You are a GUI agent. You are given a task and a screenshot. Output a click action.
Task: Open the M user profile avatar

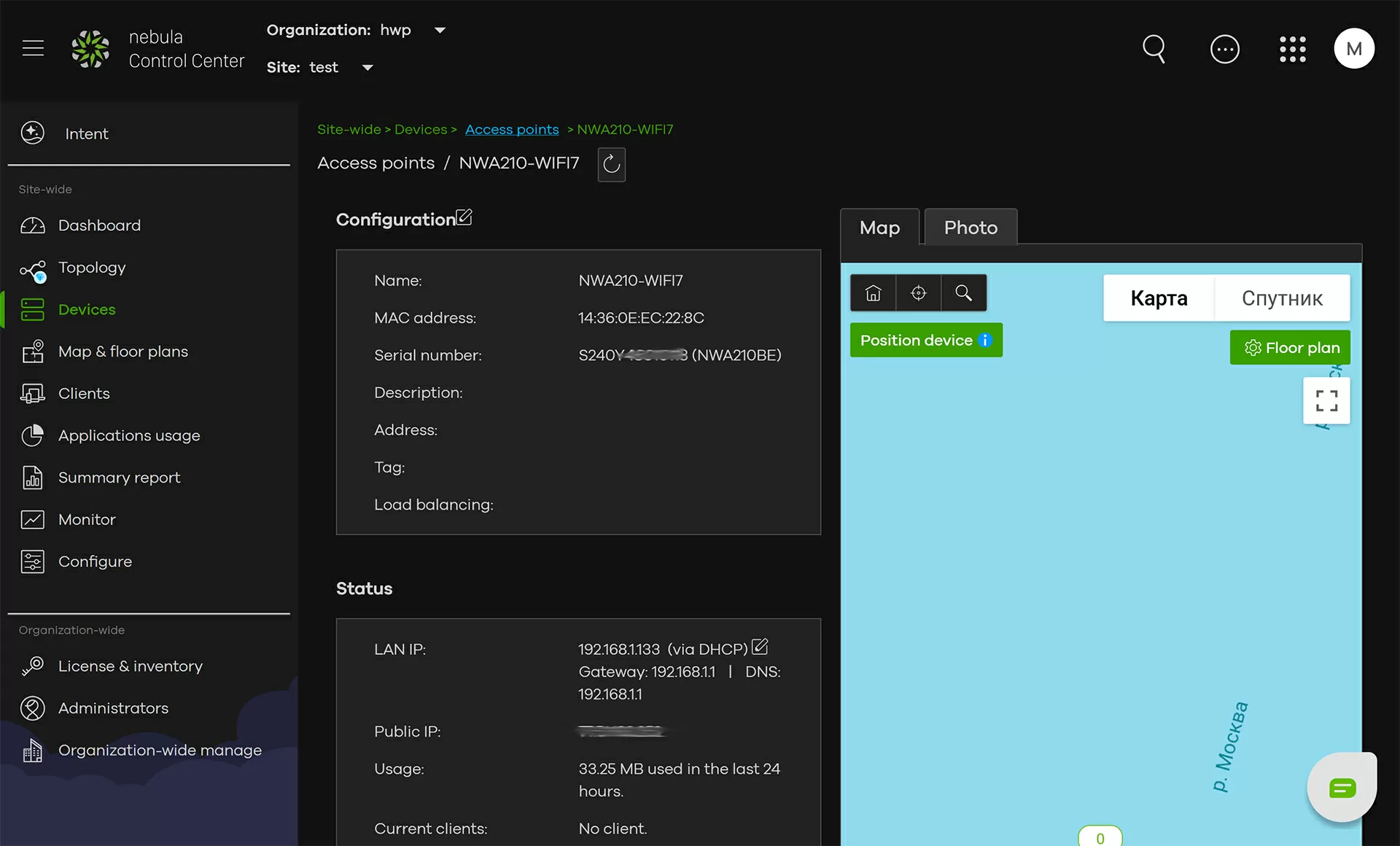coord(1354,49)
